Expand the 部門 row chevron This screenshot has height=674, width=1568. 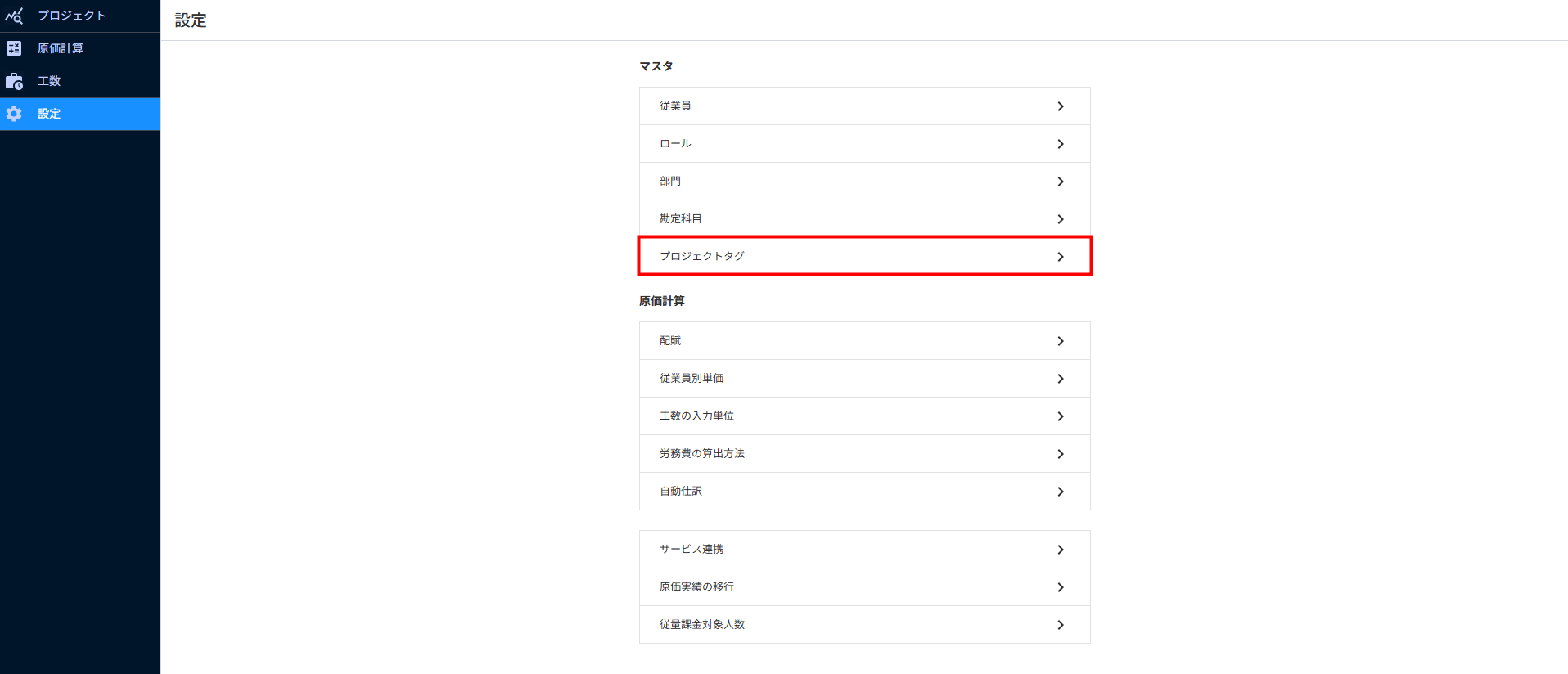[1061, 182]
